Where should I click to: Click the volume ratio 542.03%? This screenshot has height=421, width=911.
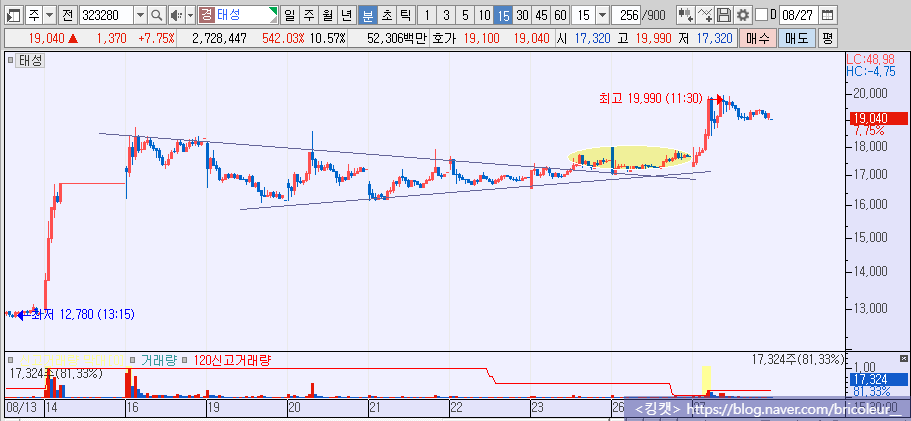[x=285, y=39]
